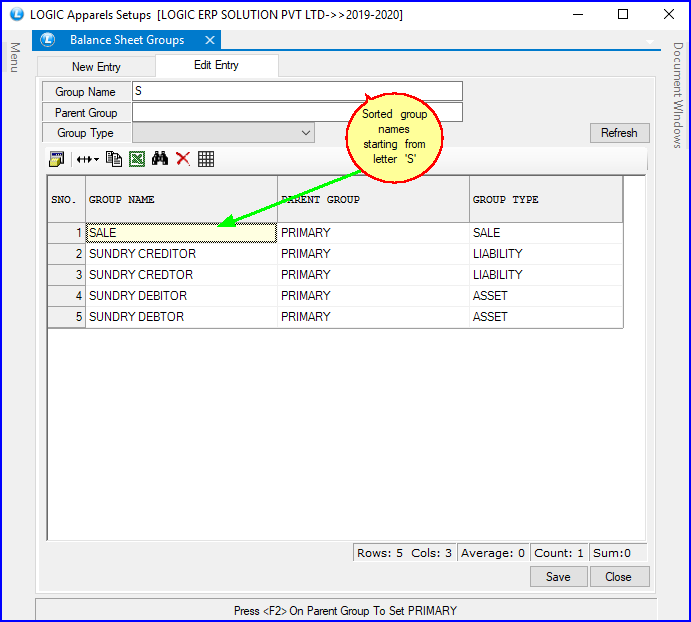This screenshot has height=622, width=691.
Task: Click the save layout toolbar icon
Action: 56,159
